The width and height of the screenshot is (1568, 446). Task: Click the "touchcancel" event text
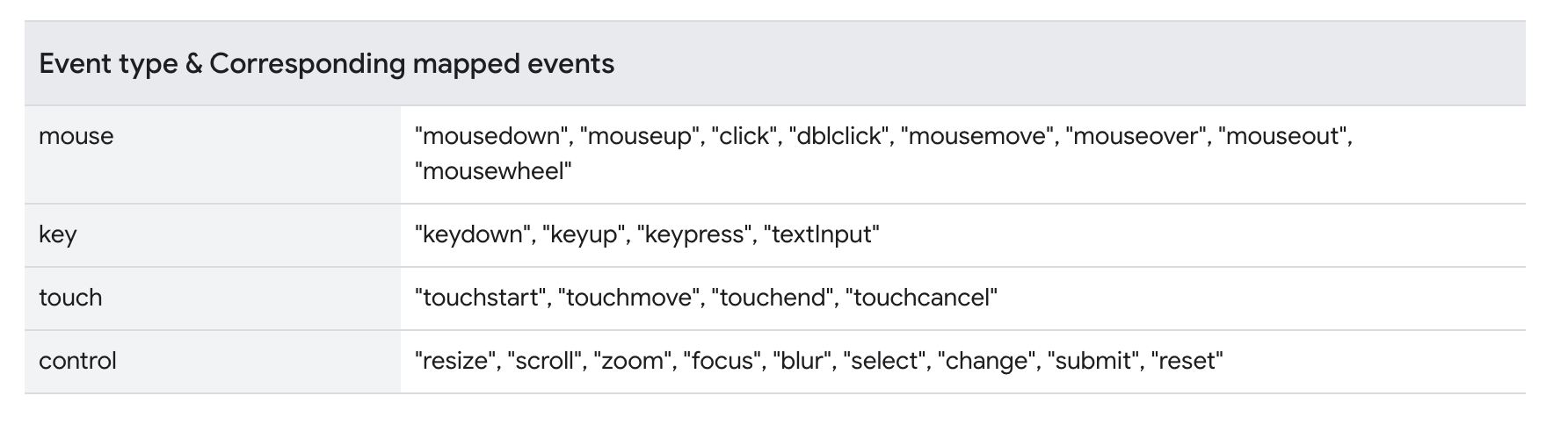pyautogui.click(x=921, y=298)
